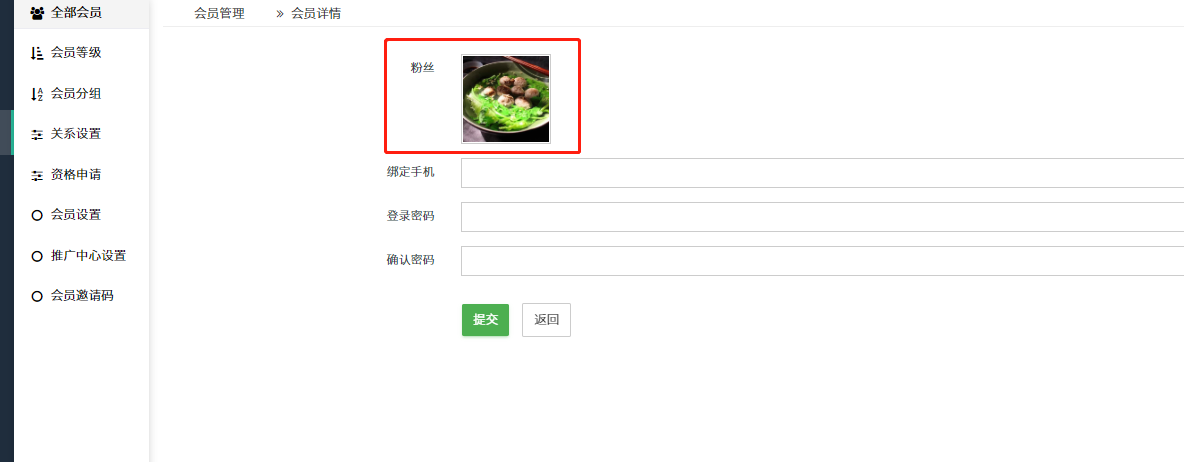Click the users icon beside 全部会员
1184x462 pixels.
pos(37,13)
